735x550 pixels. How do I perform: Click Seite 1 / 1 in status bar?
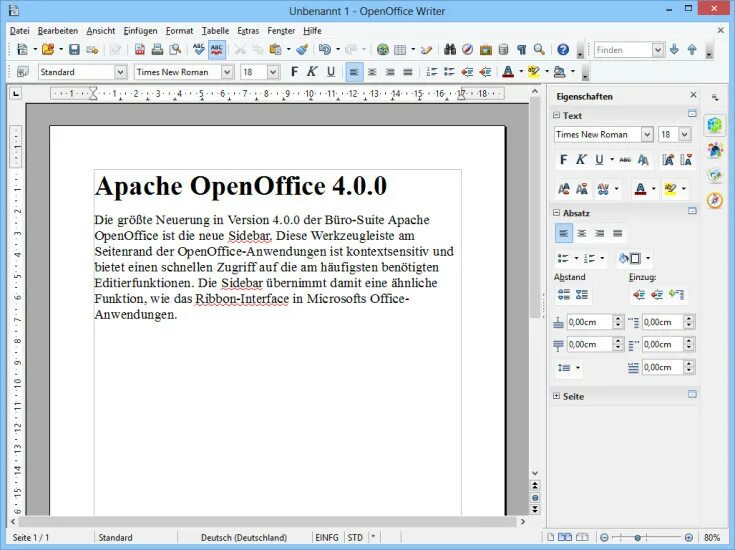(x=30, y=537)
